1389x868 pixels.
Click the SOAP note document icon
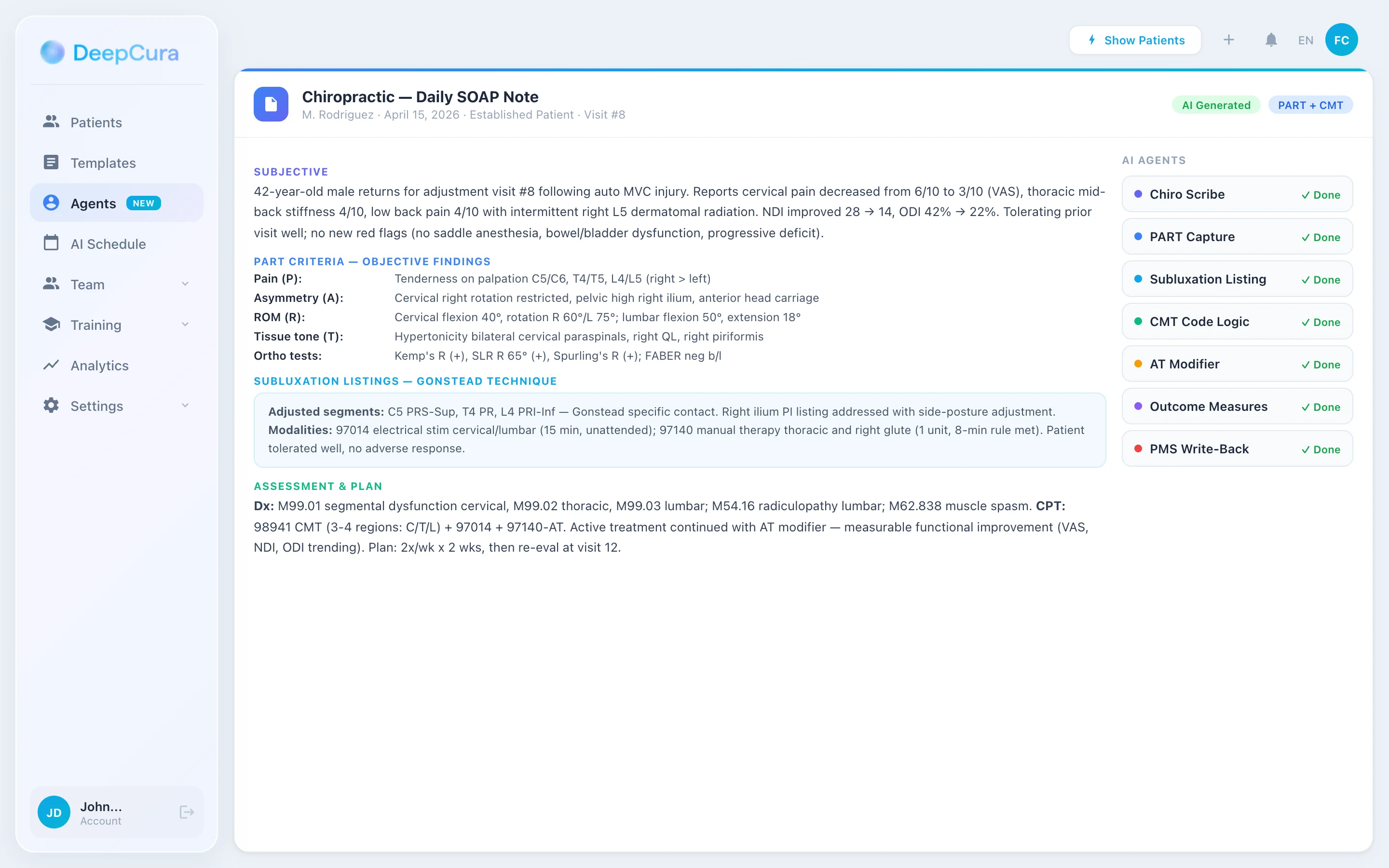coord(271,104)
